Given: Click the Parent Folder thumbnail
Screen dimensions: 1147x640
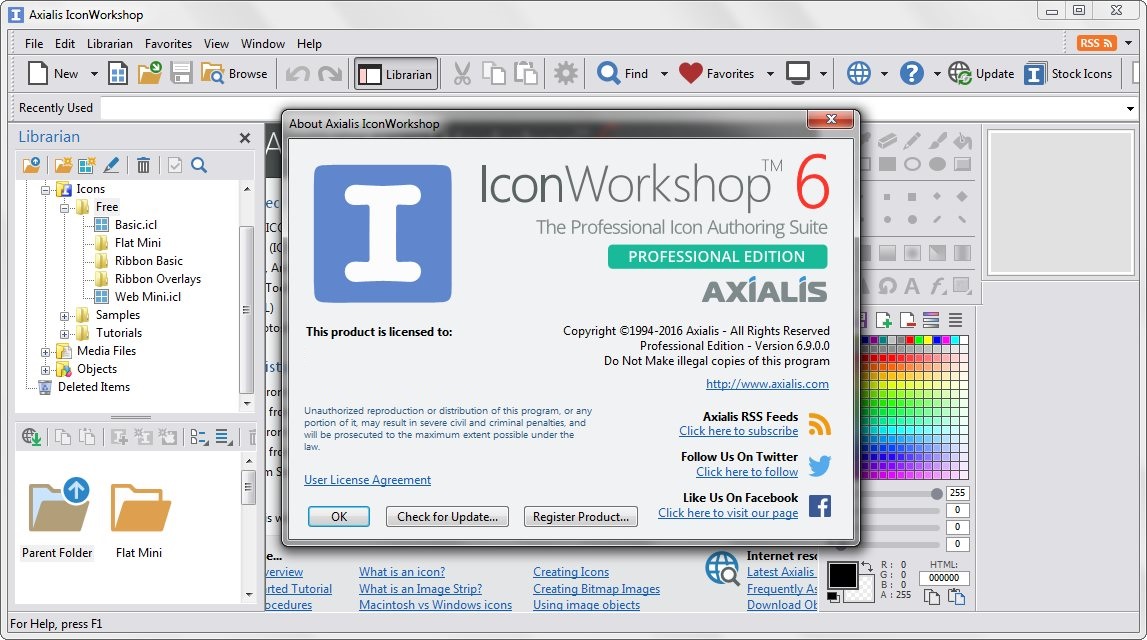Looking at the screenshot, I should 59,505.
